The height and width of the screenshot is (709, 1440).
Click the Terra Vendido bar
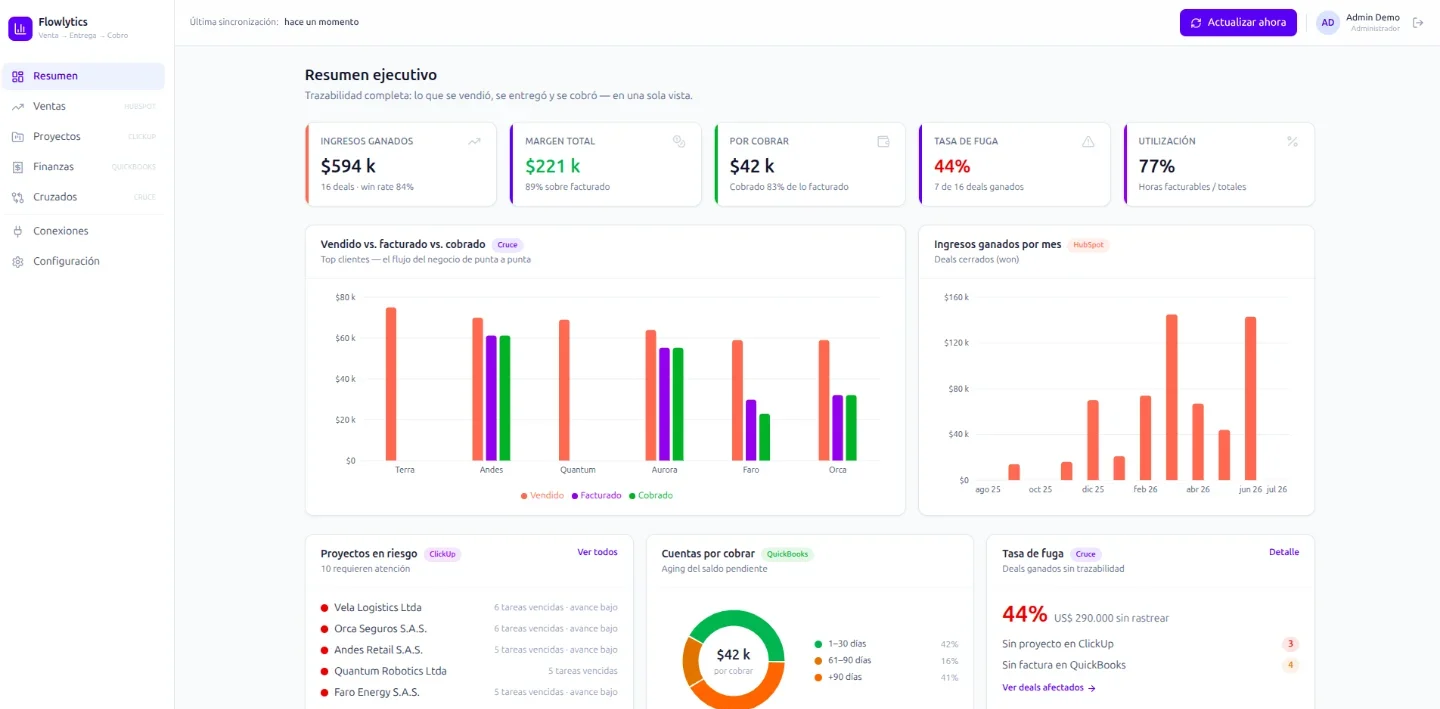[x=391, y=384]
